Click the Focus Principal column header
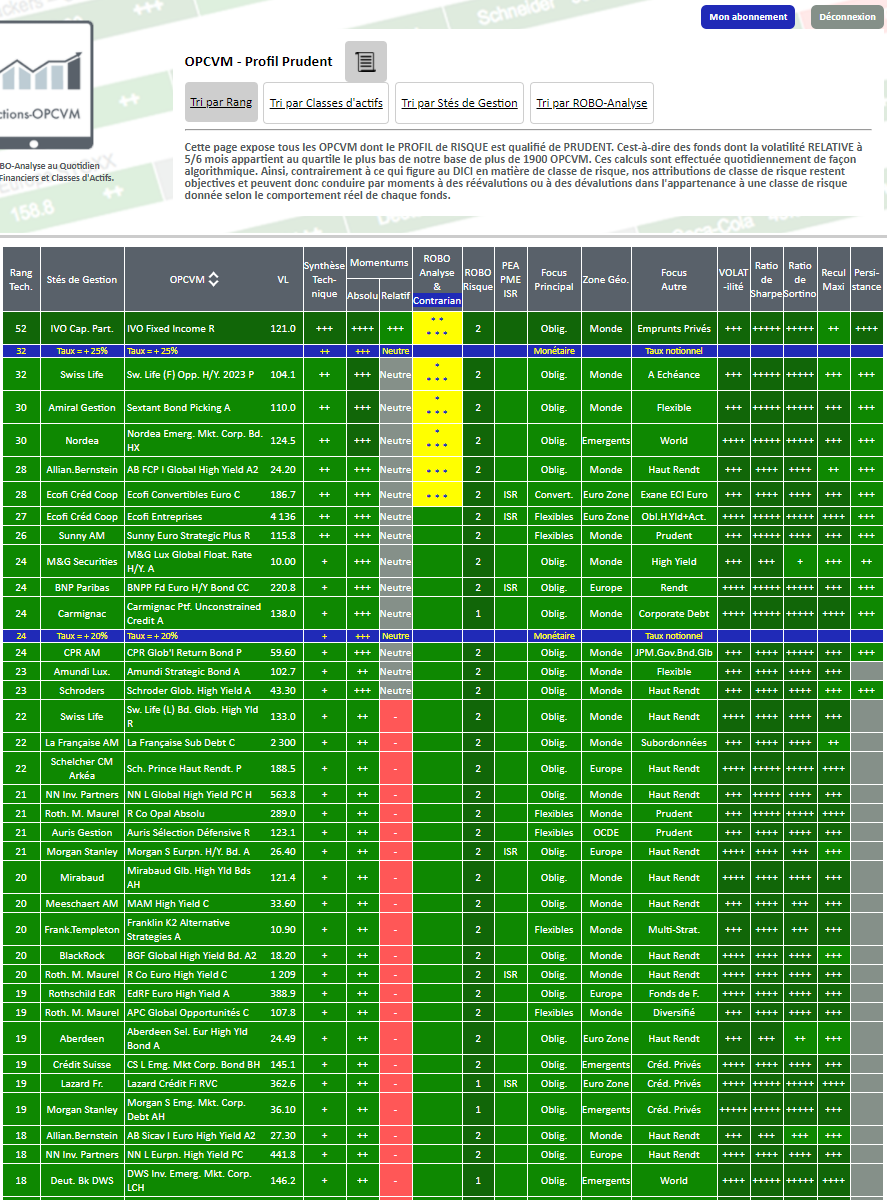This screenshot has width=887, height=1200. point(554,279)
